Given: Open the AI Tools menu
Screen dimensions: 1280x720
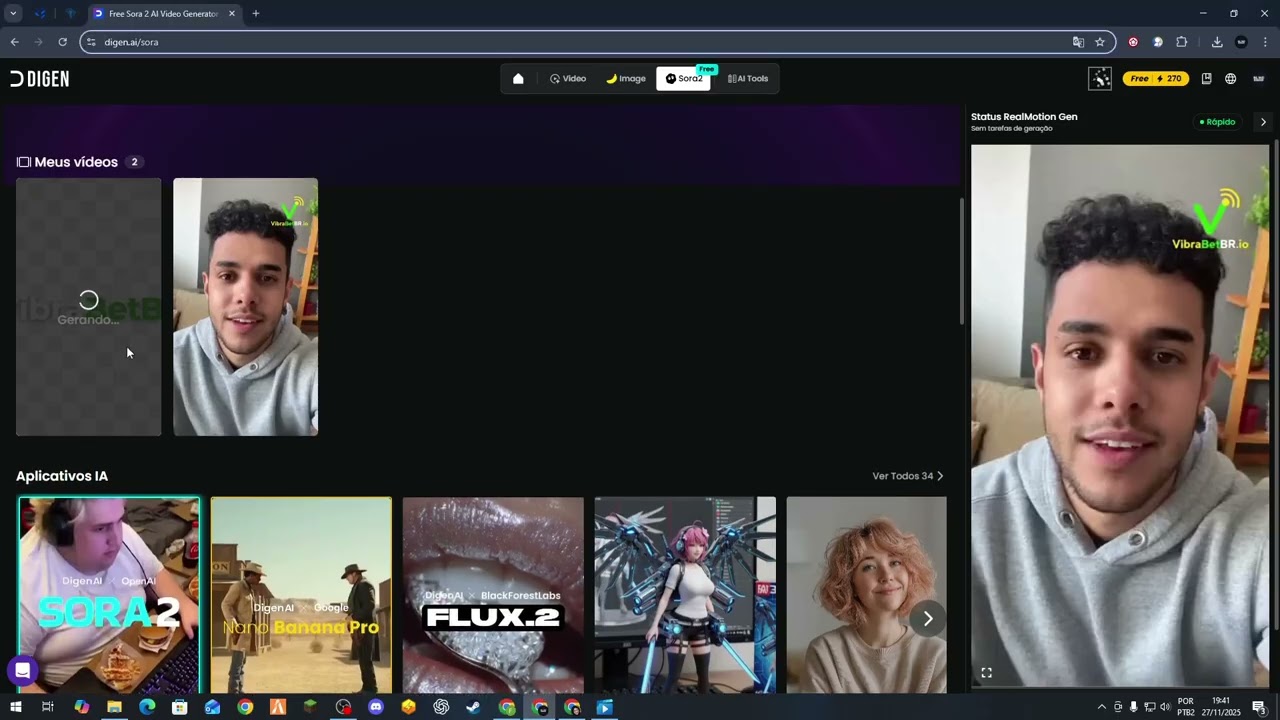Looking at the screenshot, I should tap(748, 79).
